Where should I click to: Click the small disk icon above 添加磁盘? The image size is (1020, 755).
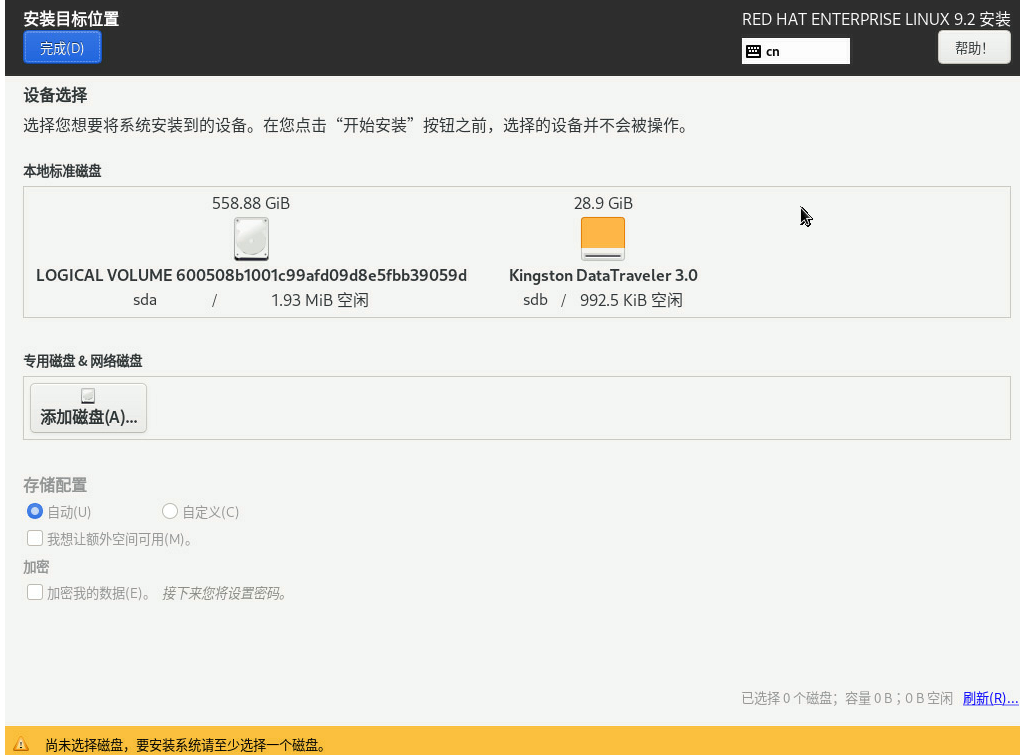pos(88,396)
